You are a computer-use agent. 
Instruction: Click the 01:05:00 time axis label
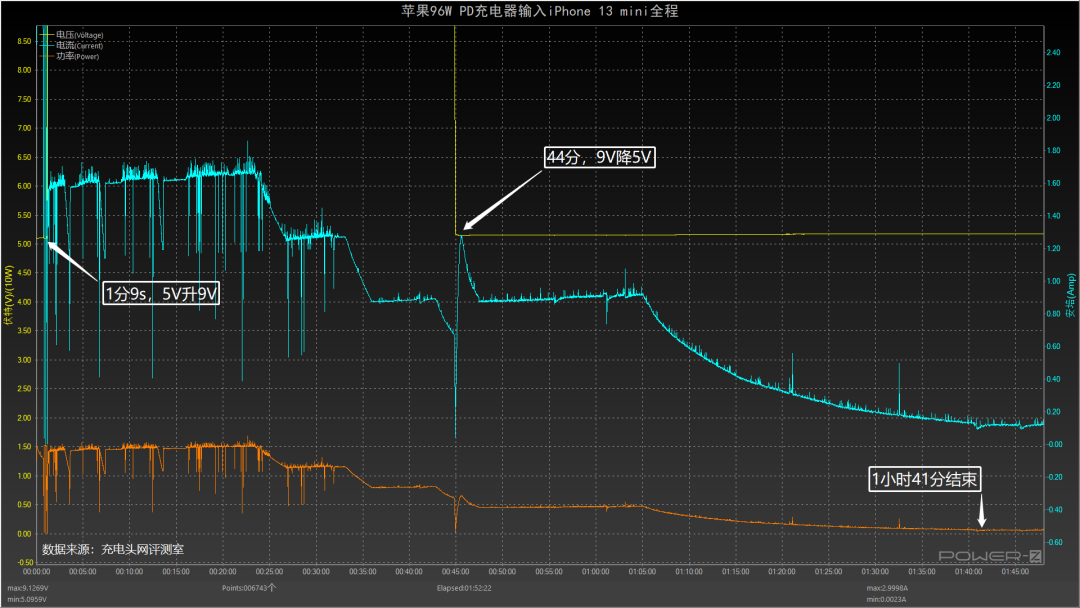point(642,572)
